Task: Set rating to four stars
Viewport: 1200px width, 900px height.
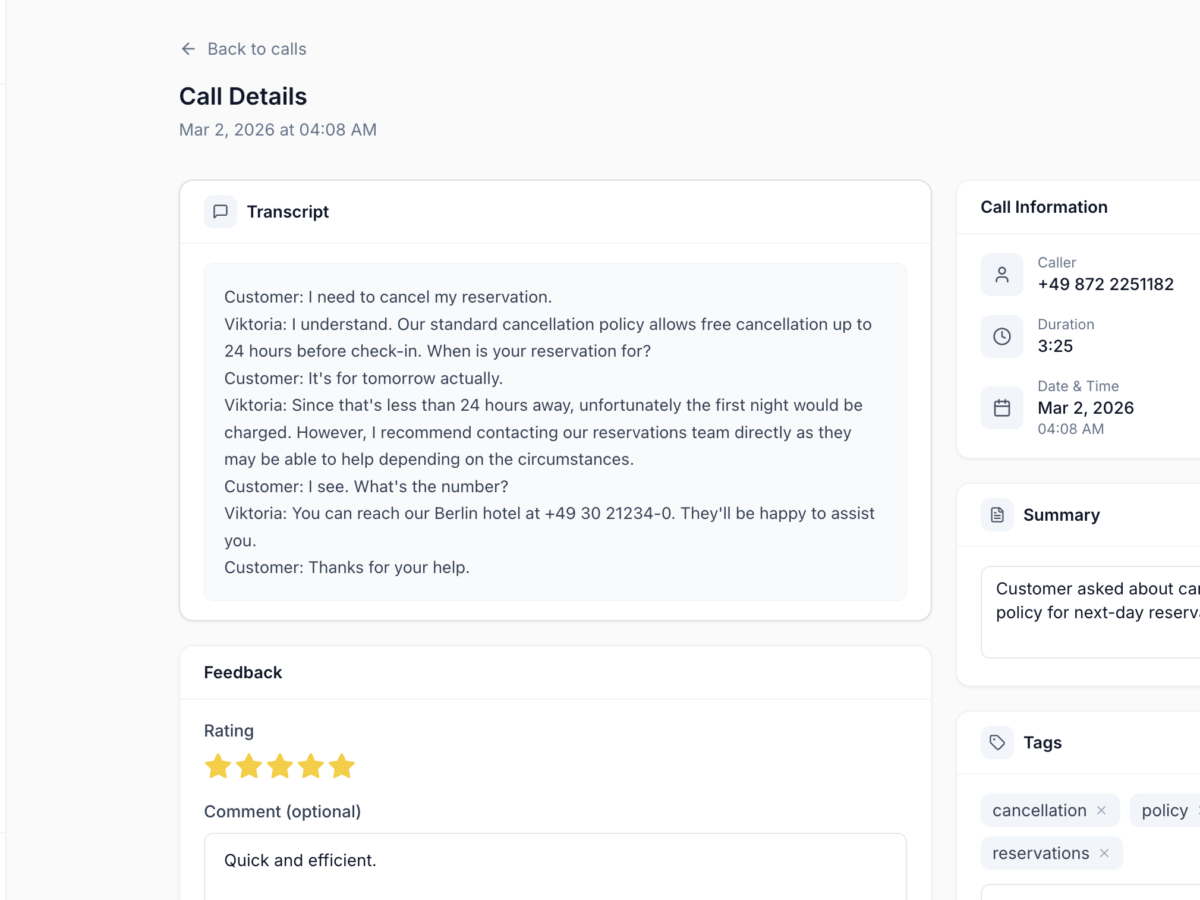Action: pyautogui.click(x=311, y=767)
